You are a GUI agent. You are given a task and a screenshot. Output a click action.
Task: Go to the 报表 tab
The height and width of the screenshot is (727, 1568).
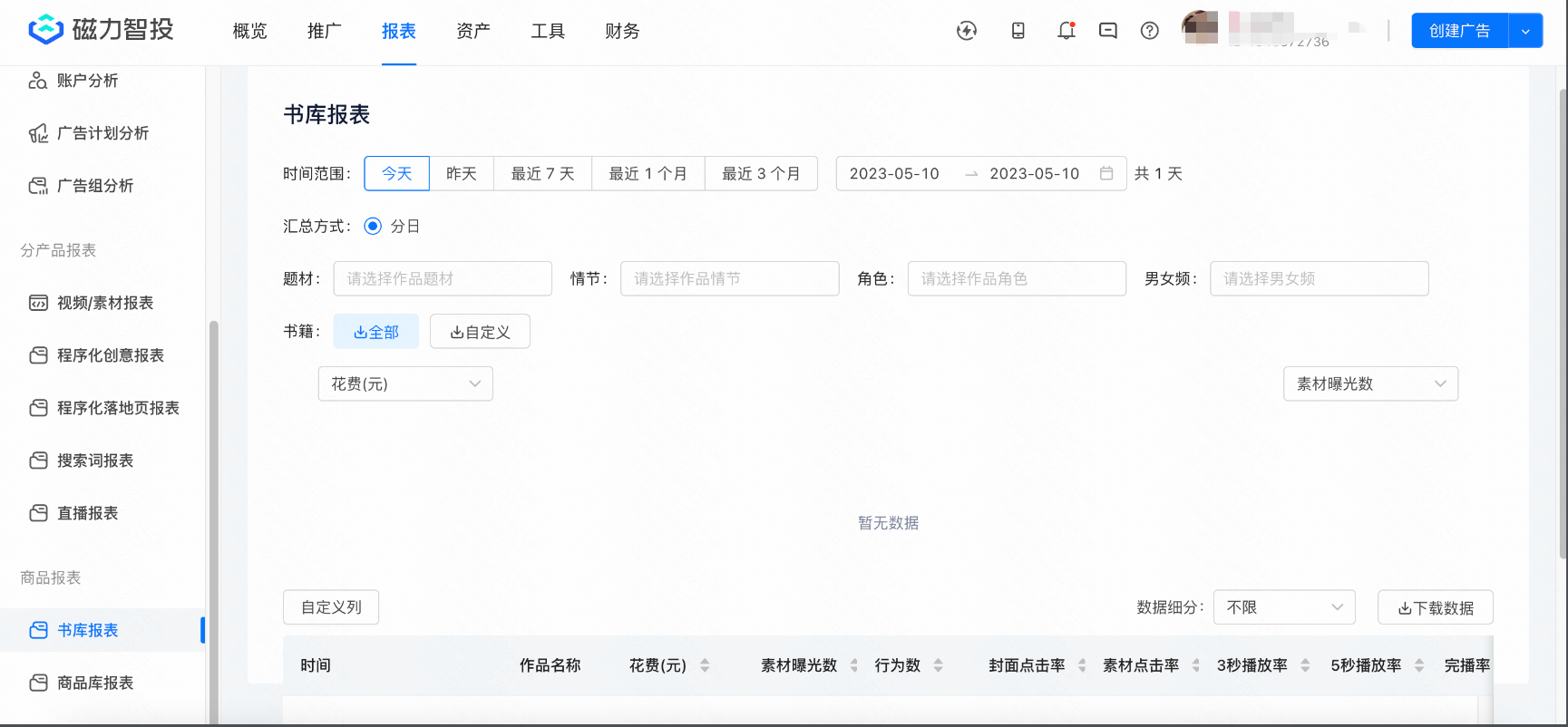point(399,31)
